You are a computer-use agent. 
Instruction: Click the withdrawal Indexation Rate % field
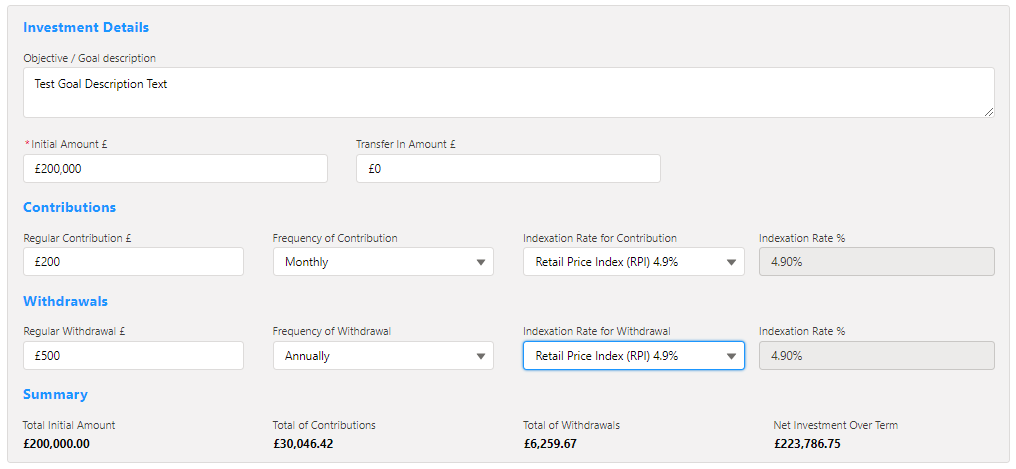pos(876,356)
